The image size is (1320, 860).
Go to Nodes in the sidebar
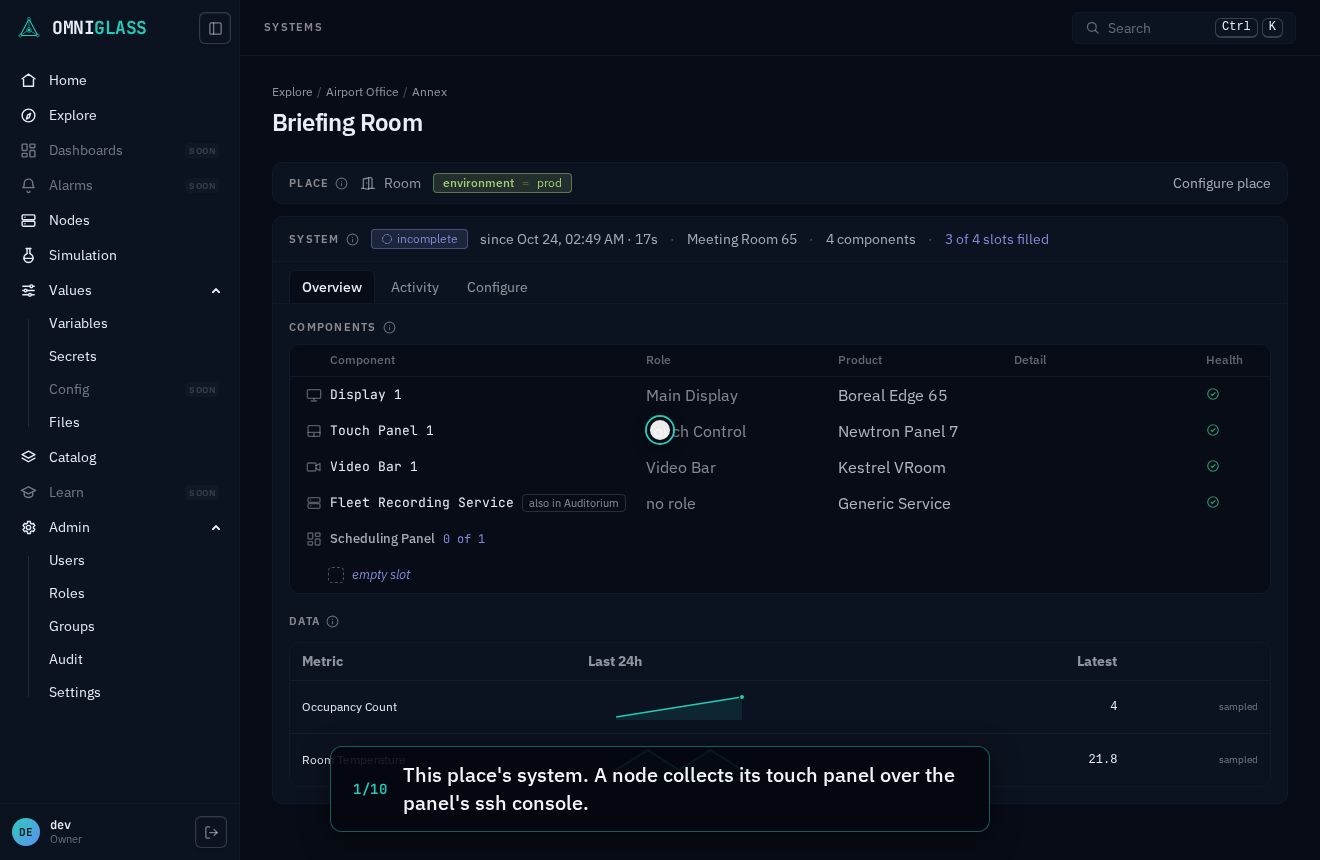[x=120, y=220]
